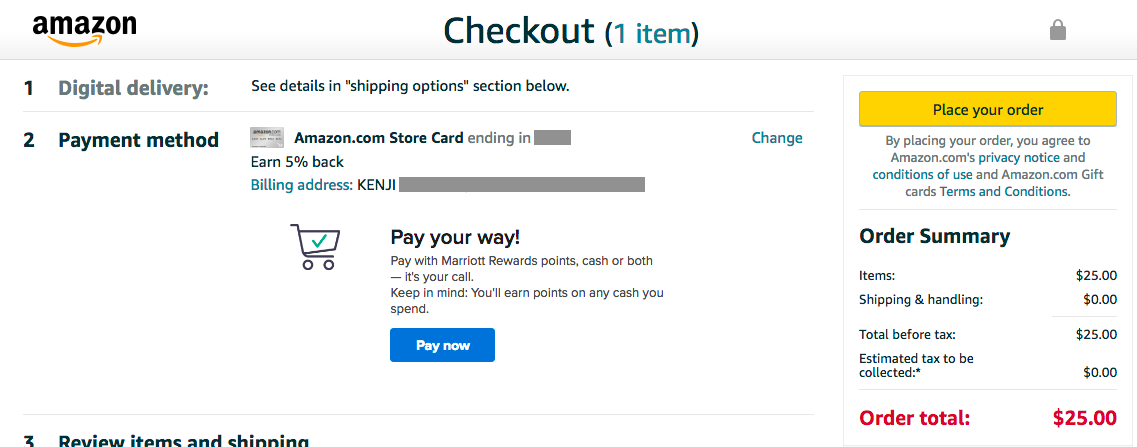Viewport: 1137px width, 447px height.
Task: Change the payment method
Action: [x=777, y=138]
